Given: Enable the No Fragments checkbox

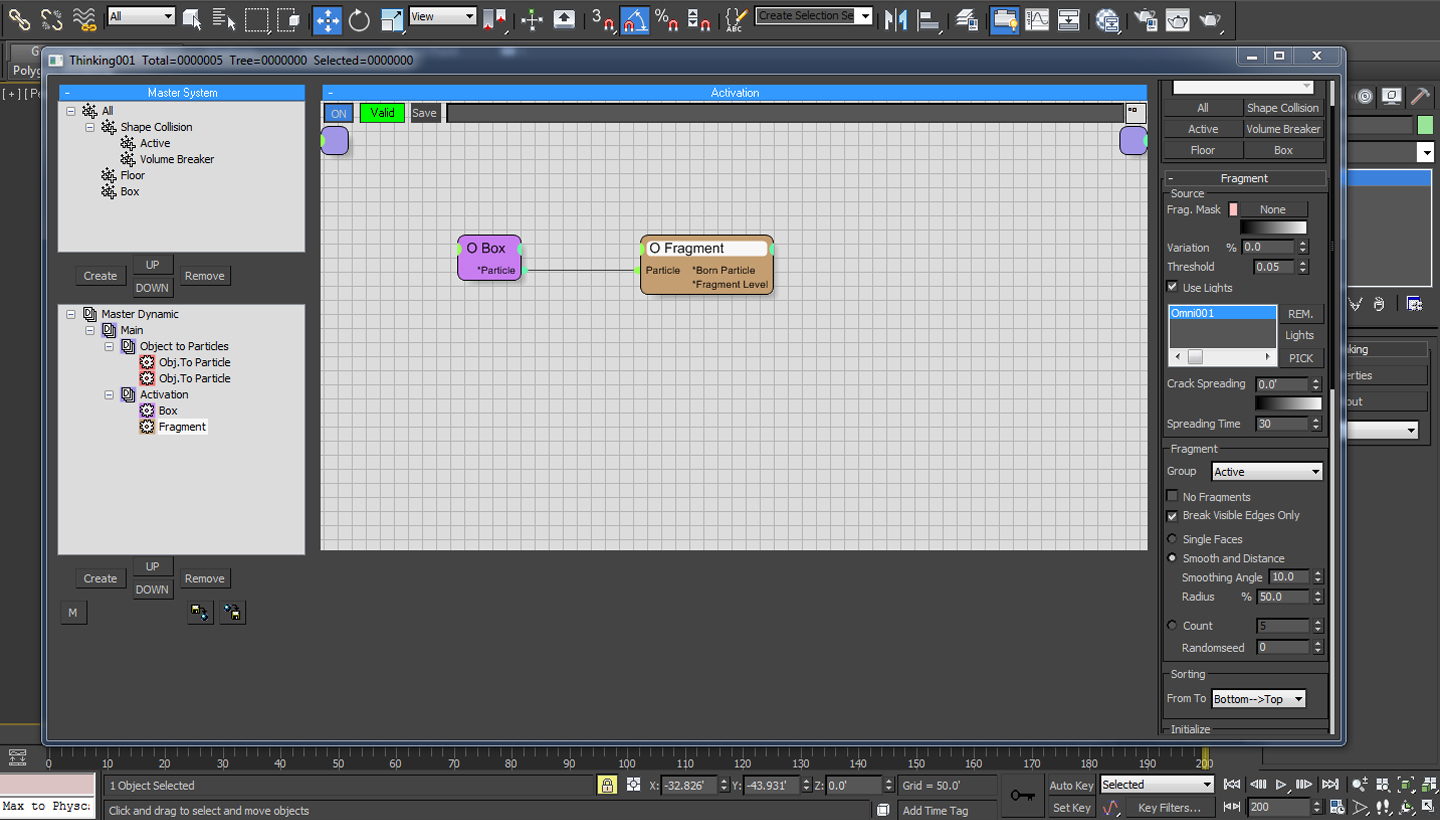Looking at the screenshot, I should (1173, 496).
